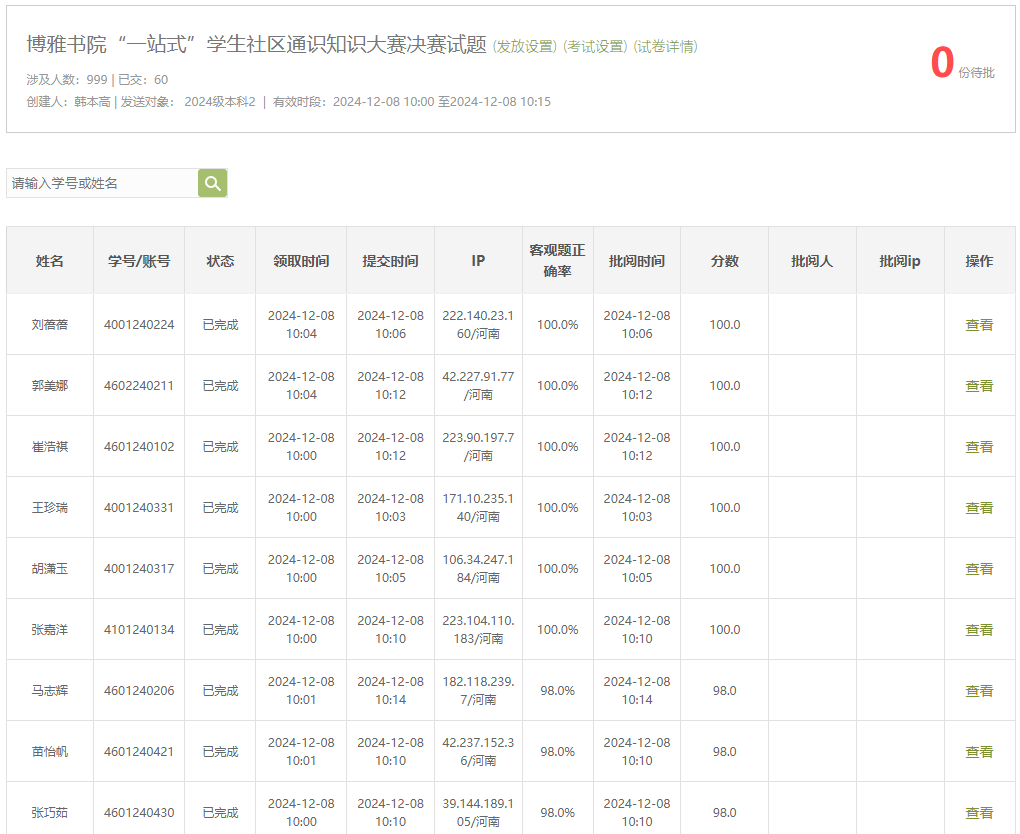Click the red pending review count 0

pos(941,63)
